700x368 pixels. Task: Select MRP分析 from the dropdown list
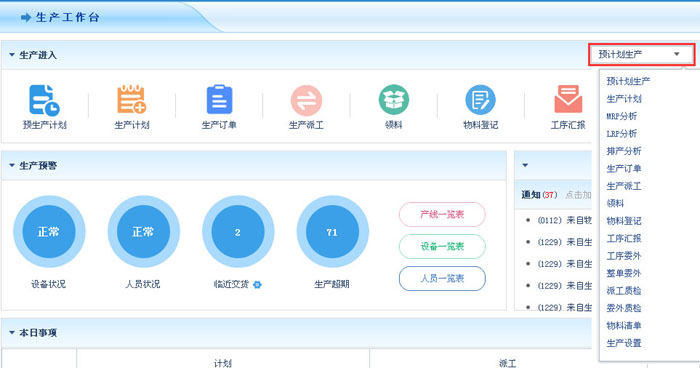pyautogui.click(x=622, y=116)
